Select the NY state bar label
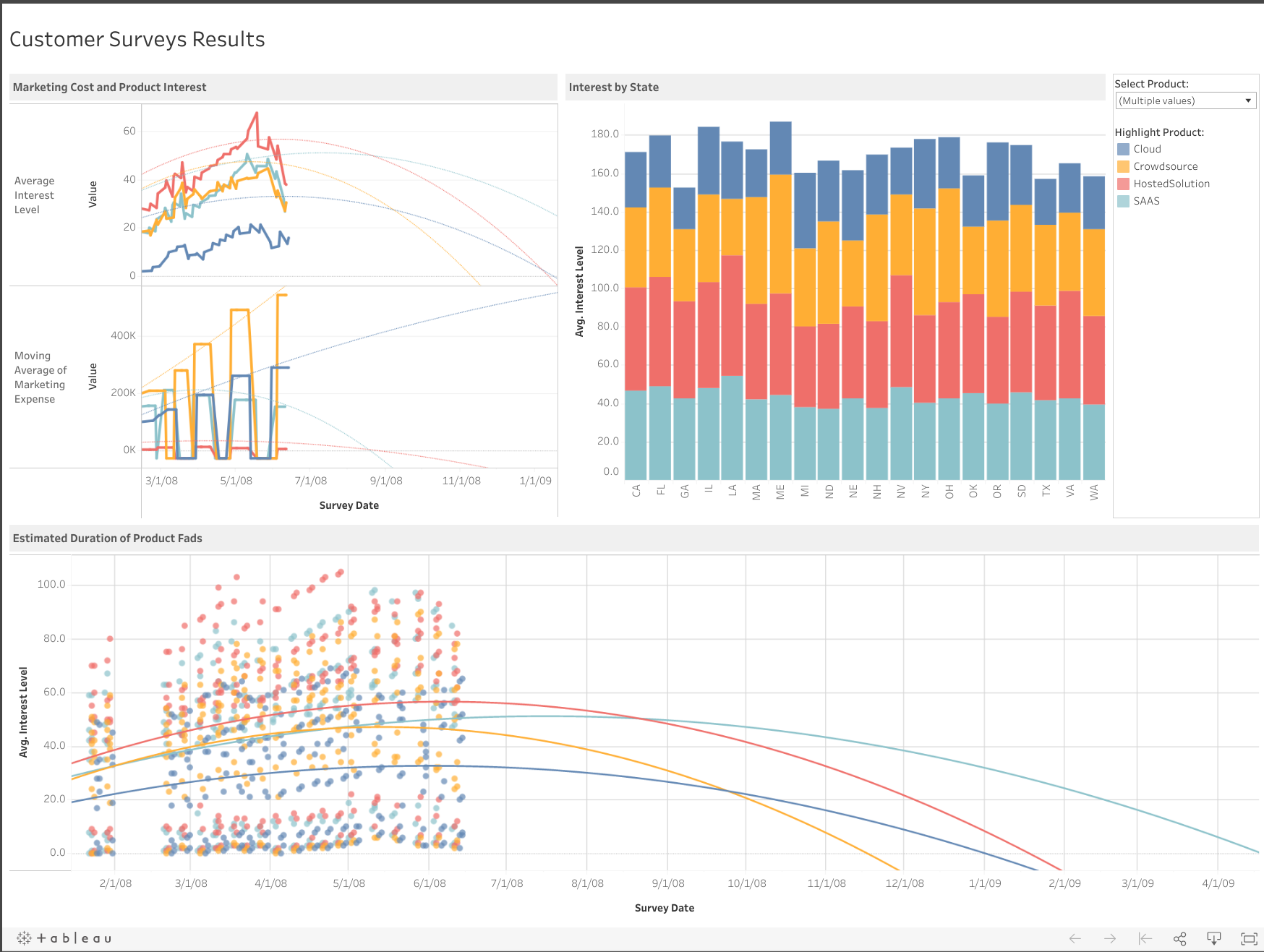 [925, 492]
